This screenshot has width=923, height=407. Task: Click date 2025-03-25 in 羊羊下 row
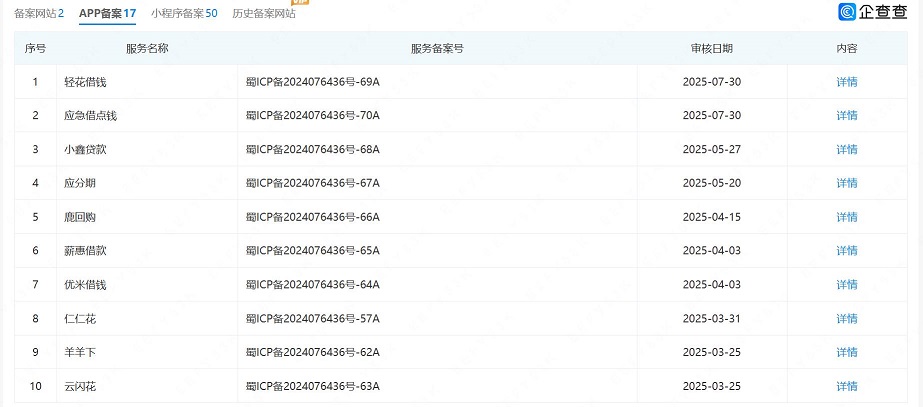tap(712, 353)
